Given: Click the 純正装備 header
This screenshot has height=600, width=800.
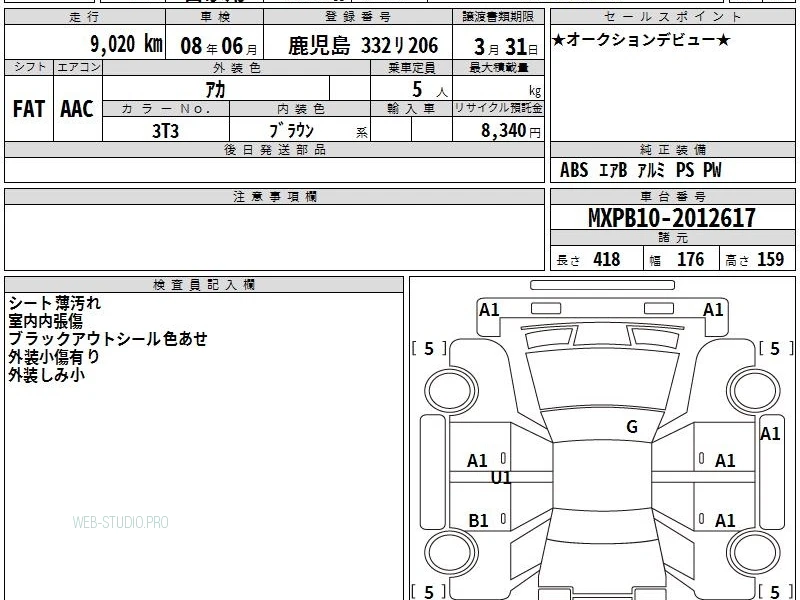Looking at the screenshot, I should [672, 149].
